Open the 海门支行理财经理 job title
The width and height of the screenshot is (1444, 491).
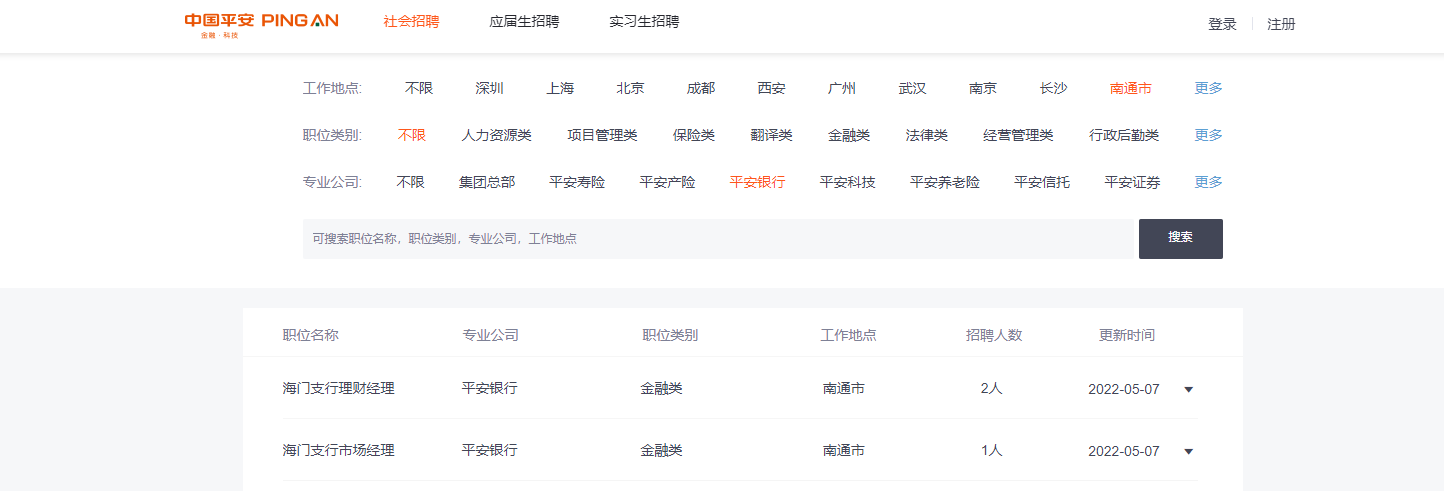[339, 388]
